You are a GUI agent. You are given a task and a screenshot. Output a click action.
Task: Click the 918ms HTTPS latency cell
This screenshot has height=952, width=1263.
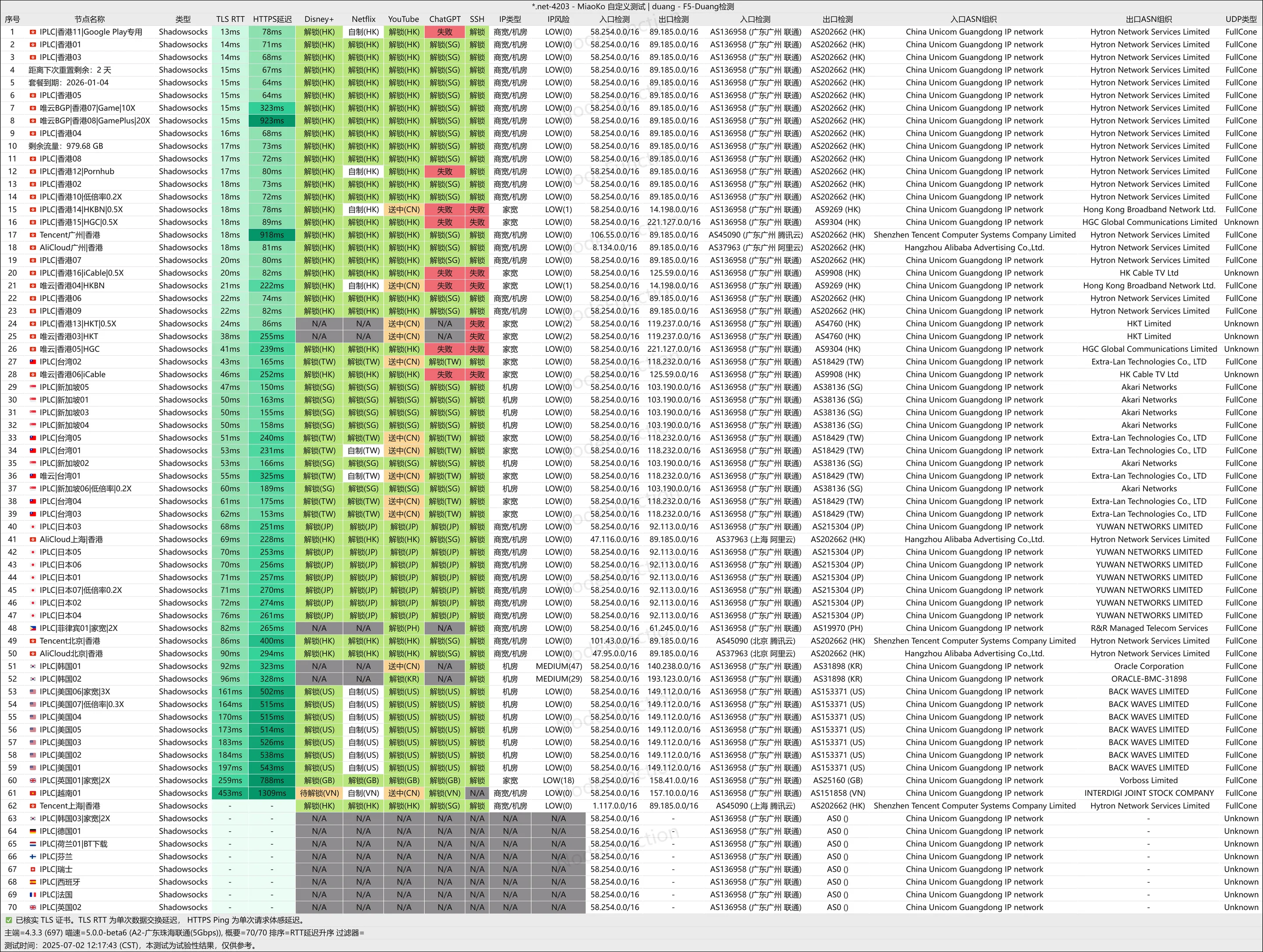click(272, 234)
